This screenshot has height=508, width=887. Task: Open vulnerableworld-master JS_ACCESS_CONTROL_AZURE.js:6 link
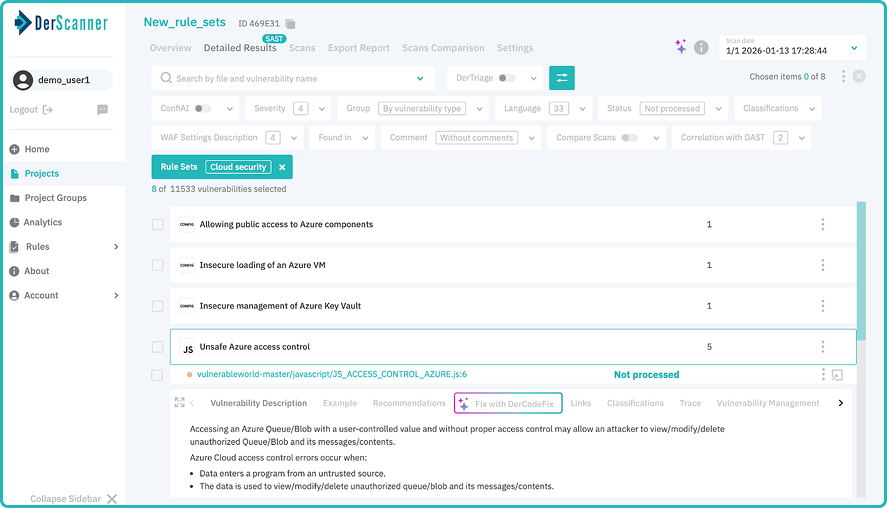(332, 374)
